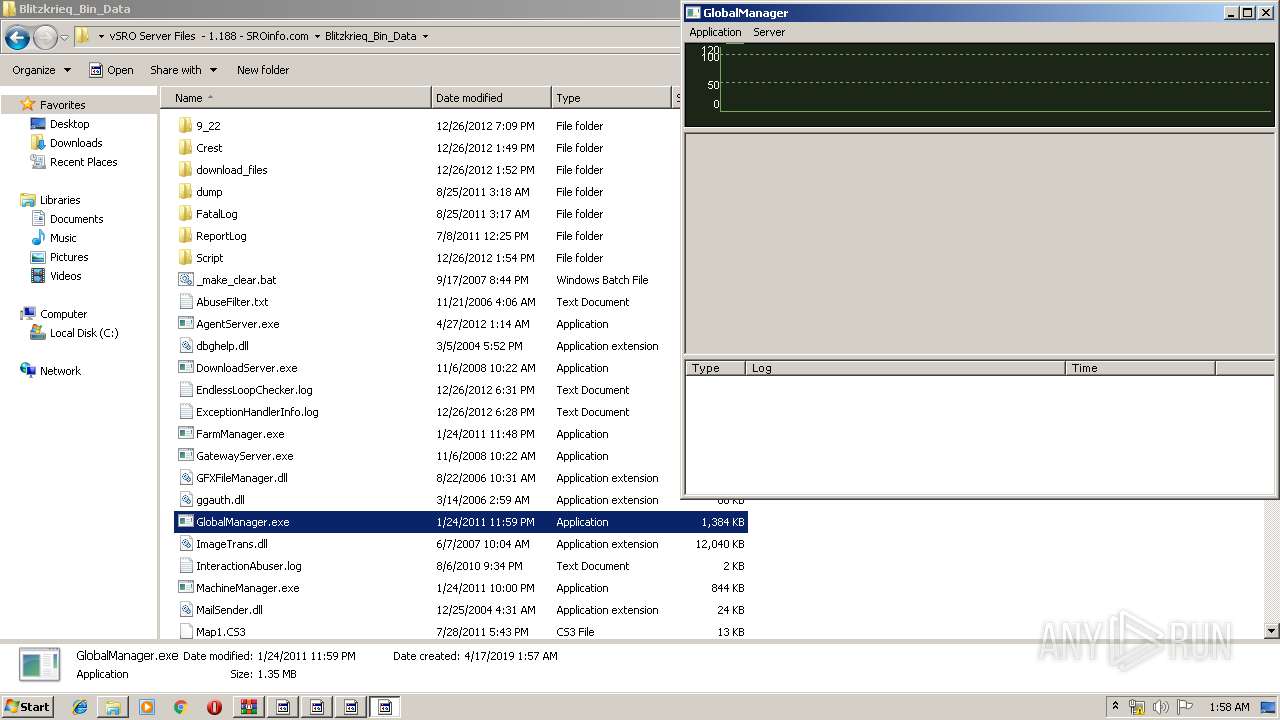Click the network status tray icon
1280x720 pixels.
pyautogui.click(x=1137, y=707)
